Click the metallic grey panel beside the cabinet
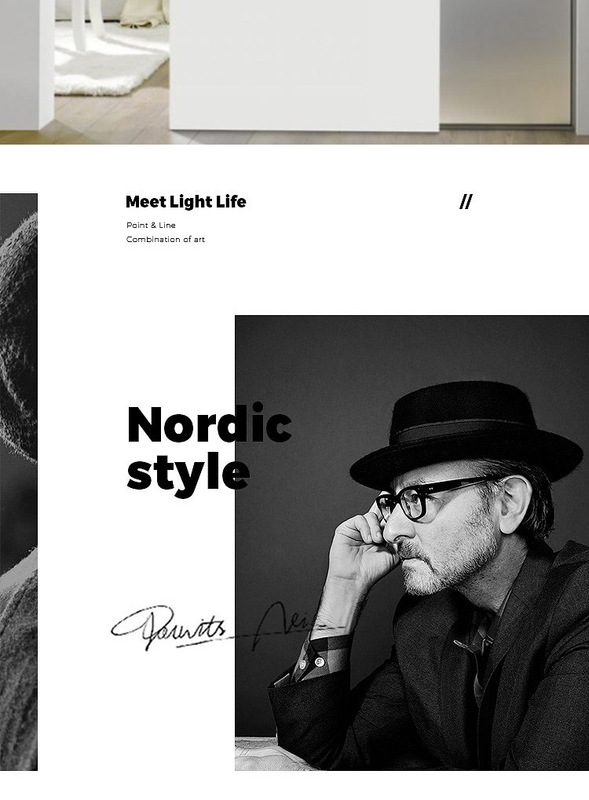This screenshot has height=800, width=589. point(505,61)
